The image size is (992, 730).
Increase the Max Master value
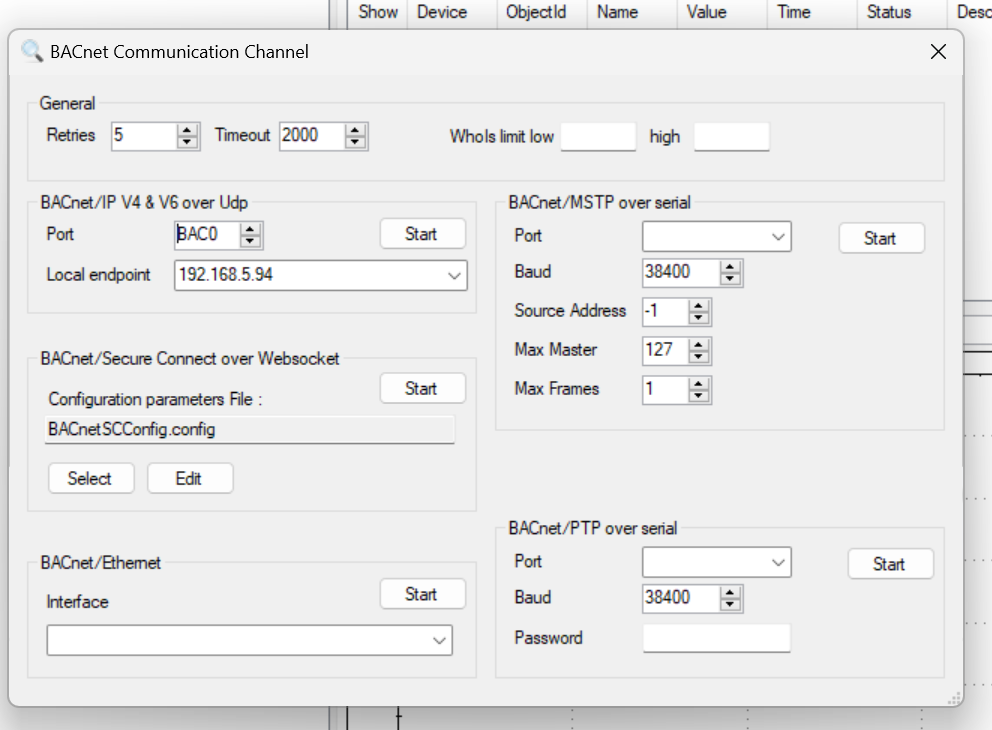(698, 345)
